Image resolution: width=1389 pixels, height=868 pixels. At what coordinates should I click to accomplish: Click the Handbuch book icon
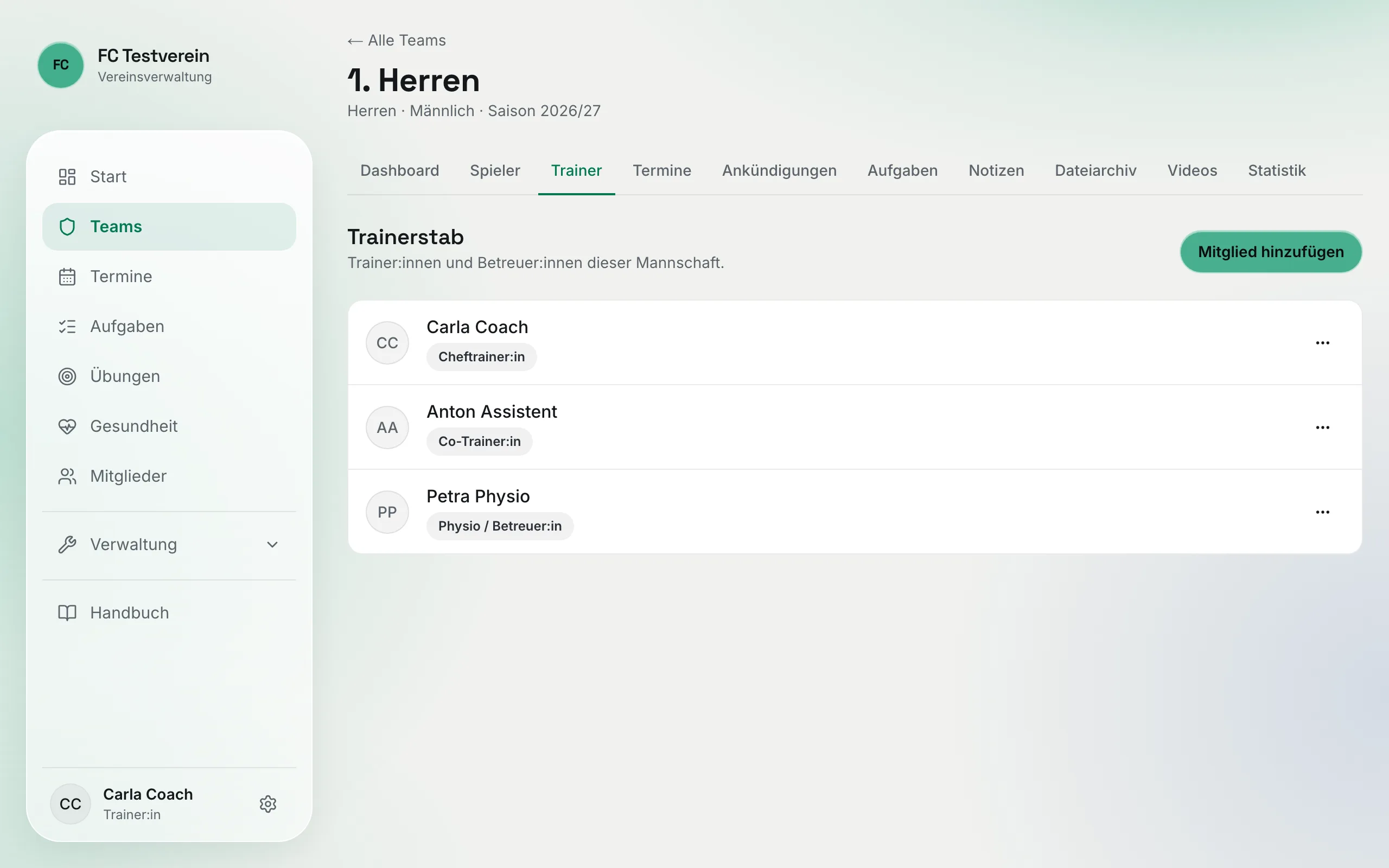pos(67,613)
